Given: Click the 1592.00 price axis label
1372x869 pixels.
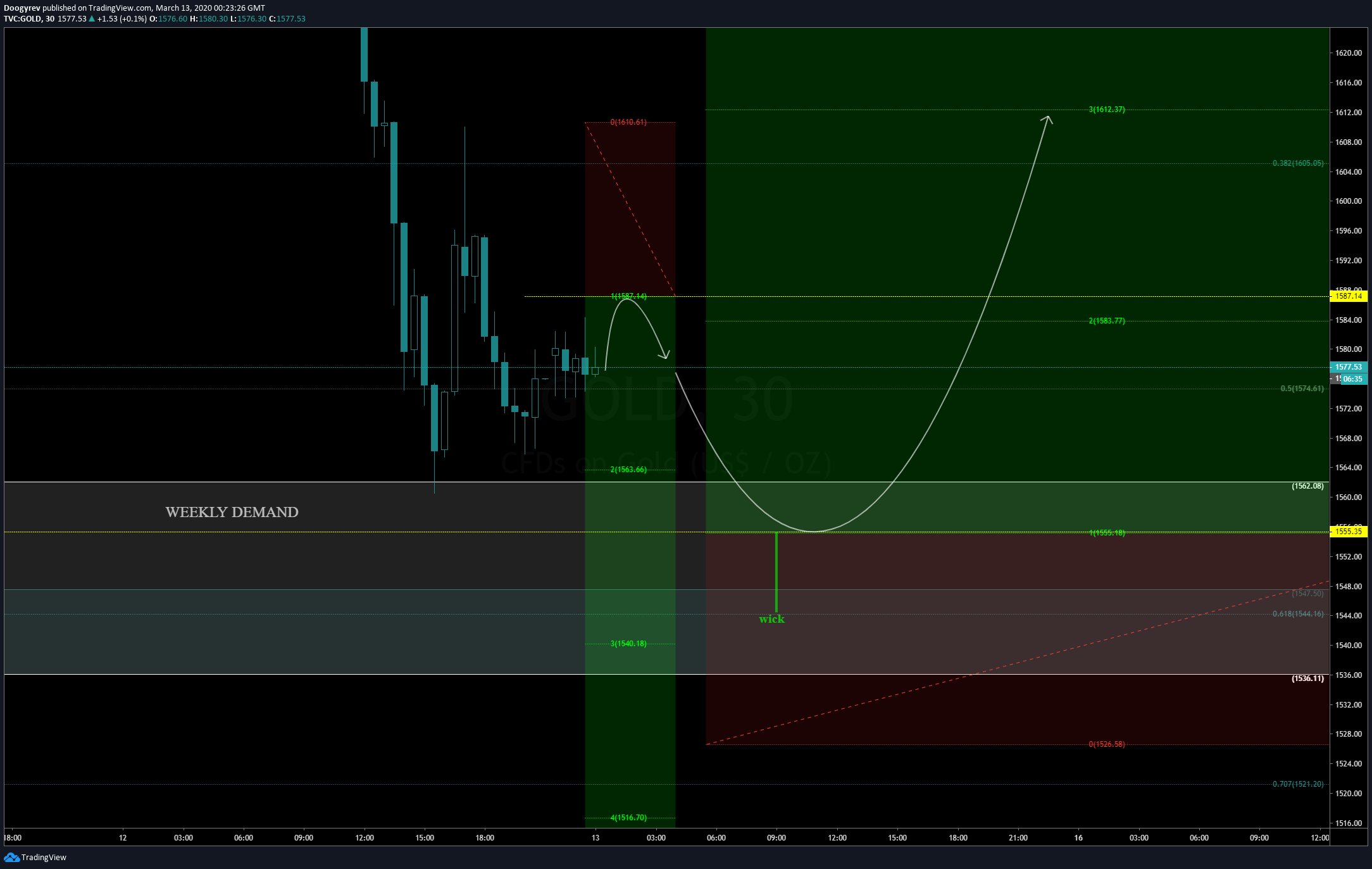Looking at the screenshot, I should point(1349,261).
